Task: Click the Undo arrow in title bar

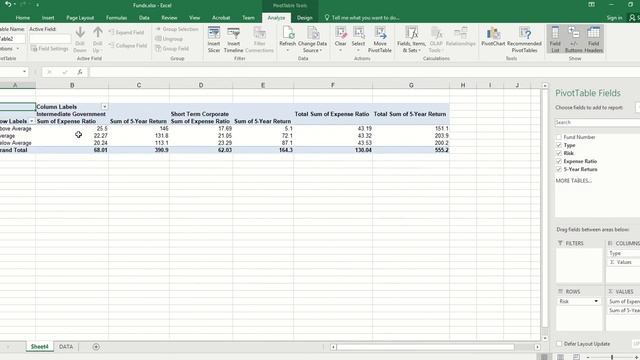Action: (8, 4)
